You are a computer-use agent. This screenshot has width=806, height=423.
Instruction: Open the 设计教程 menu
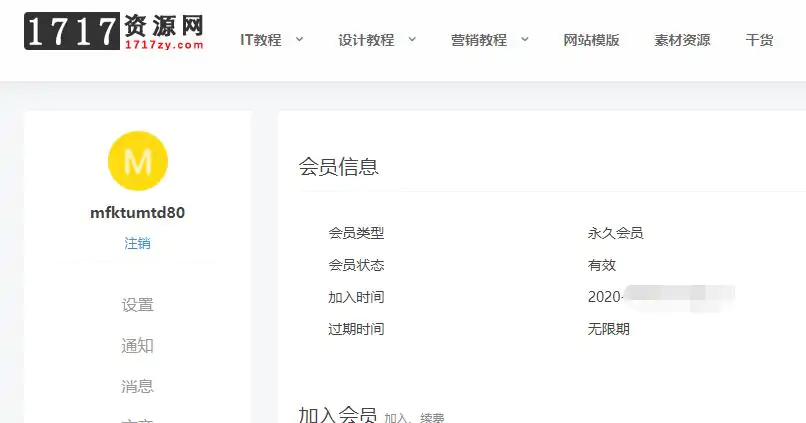click(x=366, y=40)
